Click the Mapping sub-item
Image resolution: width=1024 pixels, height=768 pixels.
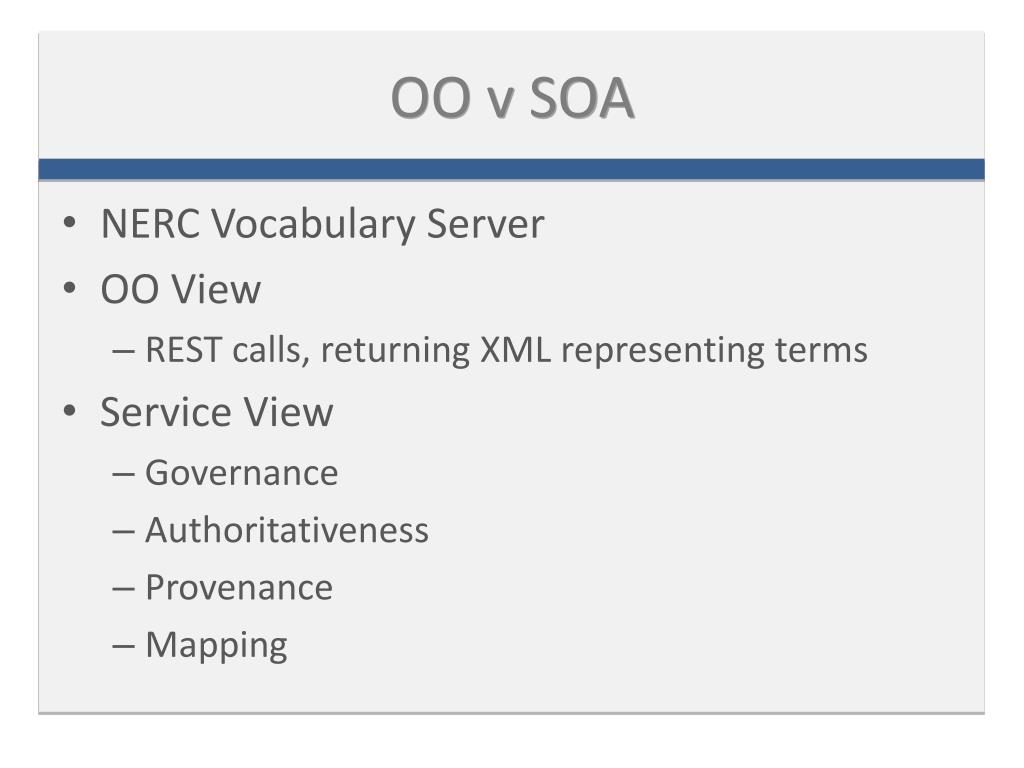tap(216, 646)
